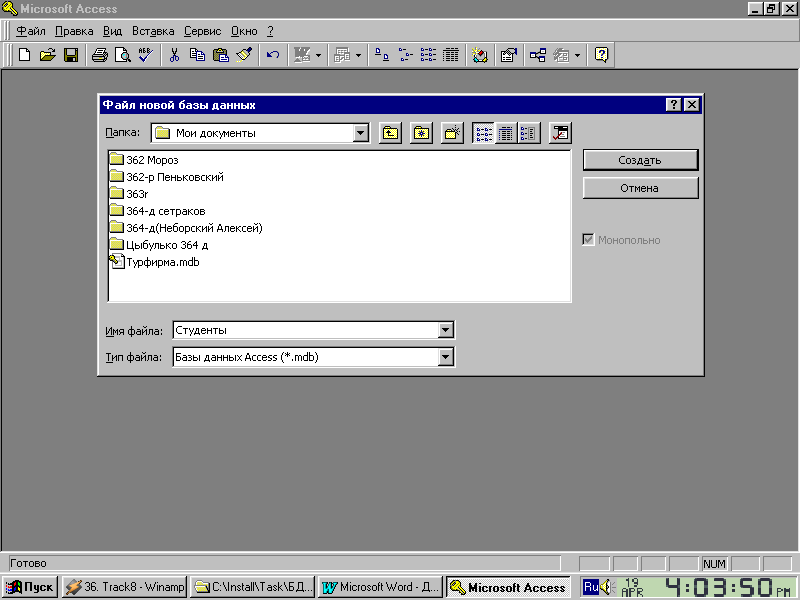Click the Look in Favorites folder icon
The width and height of the screenshot is (800, 600).
421,133
